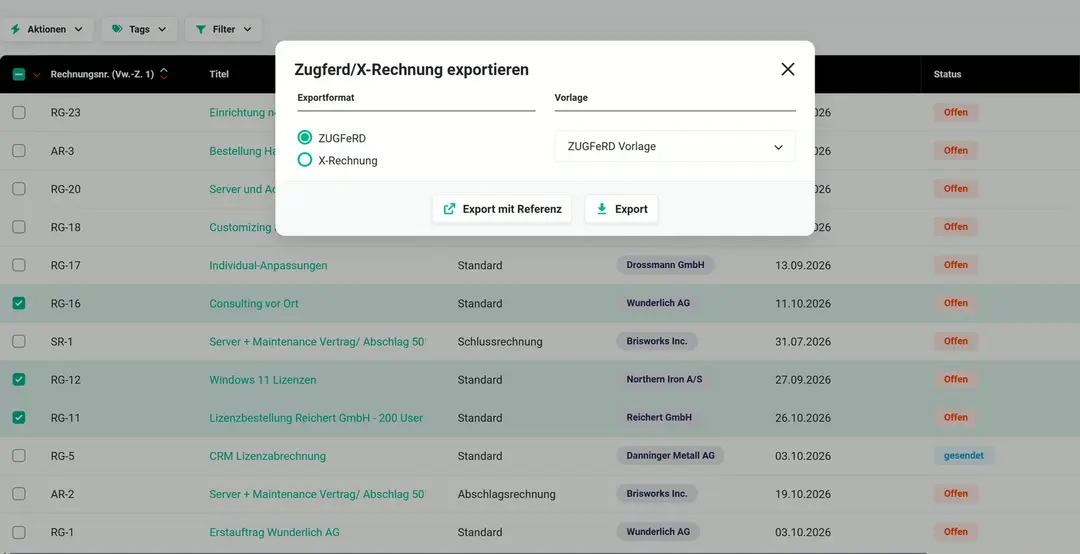Click the lightning bolt Aktionen icon
The image size is (1080, 554).
[x=15, y=29]
